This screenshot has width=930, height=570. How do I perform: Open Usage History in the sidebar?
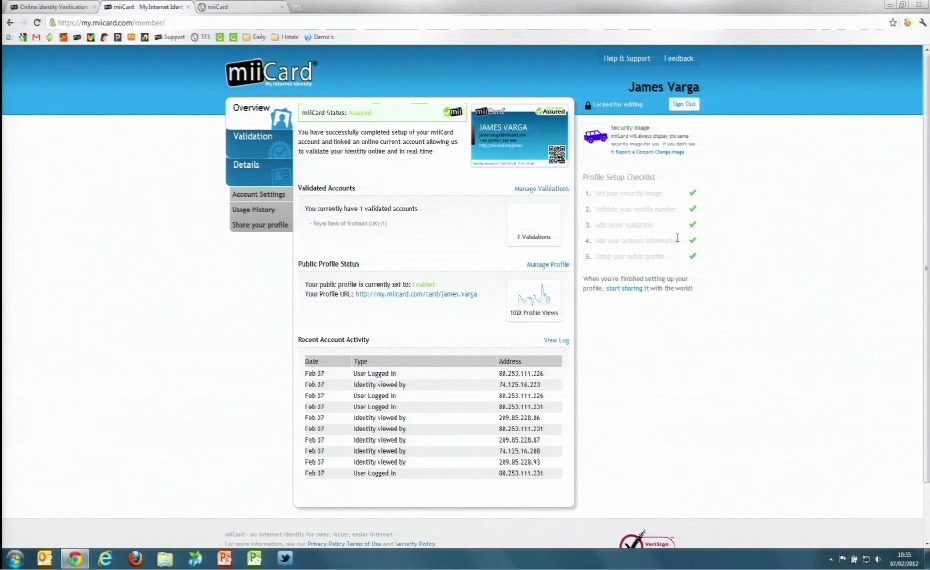click(253, 209)
